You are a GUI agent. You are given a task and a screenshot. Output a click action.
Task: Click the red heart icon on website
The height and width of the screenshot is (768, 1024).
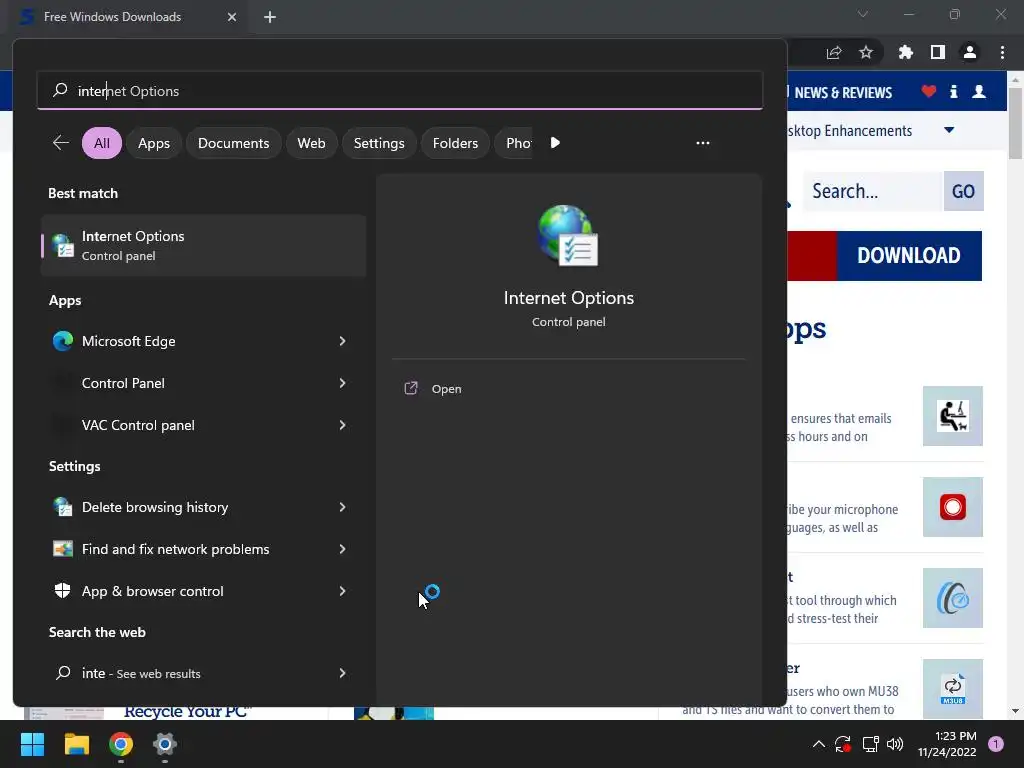pos(929,91)
